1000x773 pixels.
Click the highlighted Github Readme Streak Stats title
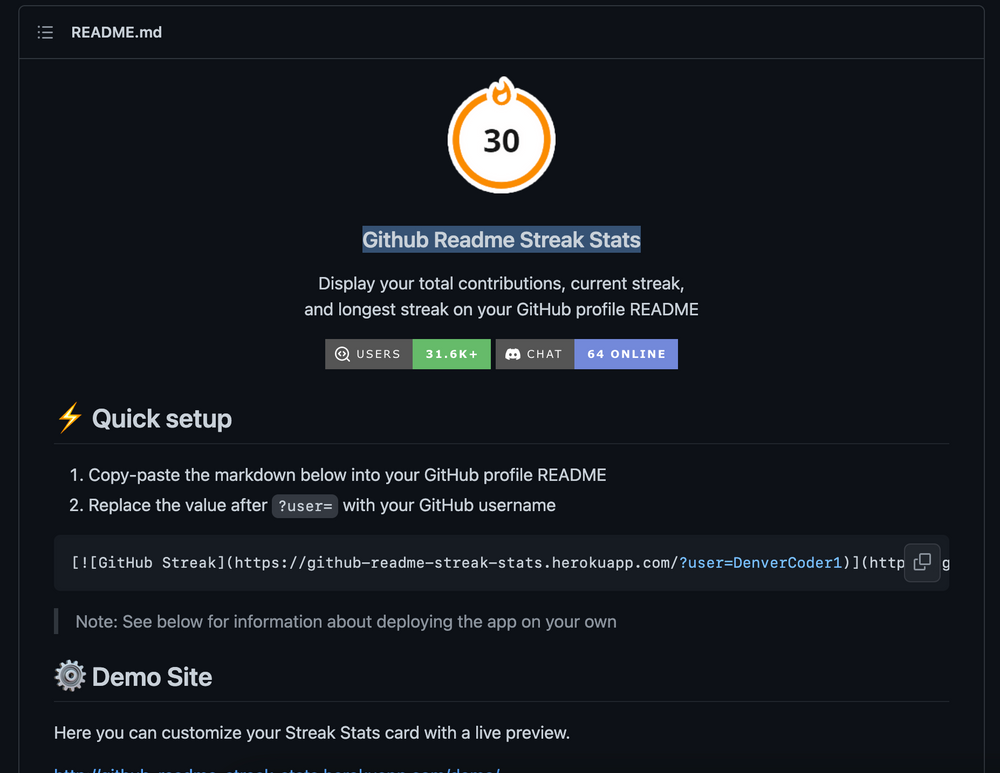[x=501, y=239]
